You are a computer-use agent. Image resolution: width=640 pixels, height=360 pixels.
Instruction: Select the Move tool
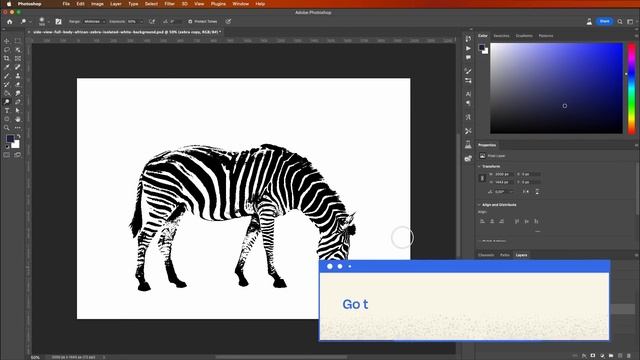(x=7, y=41)
